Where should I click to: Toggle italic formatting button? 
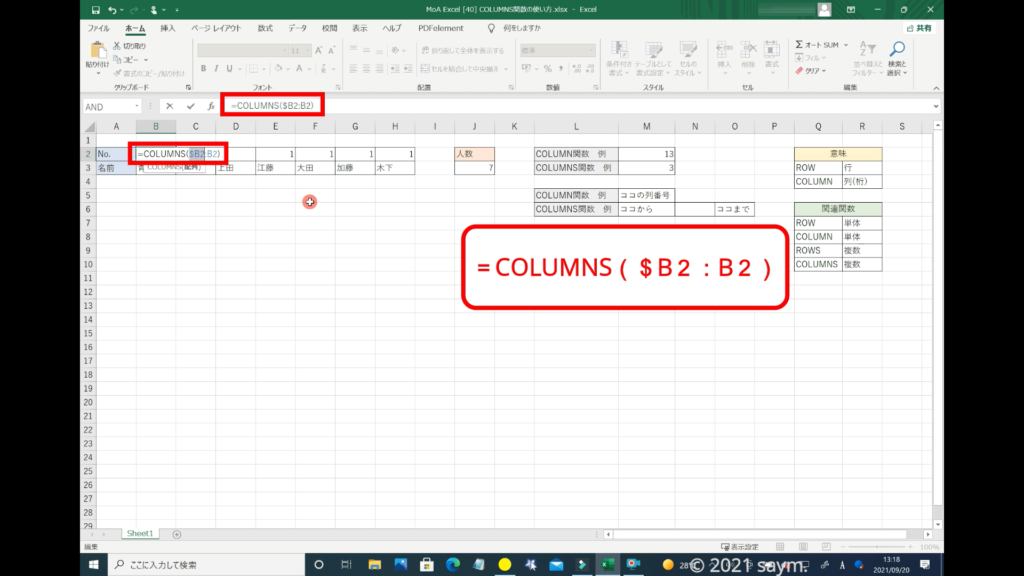click(216, 69)
